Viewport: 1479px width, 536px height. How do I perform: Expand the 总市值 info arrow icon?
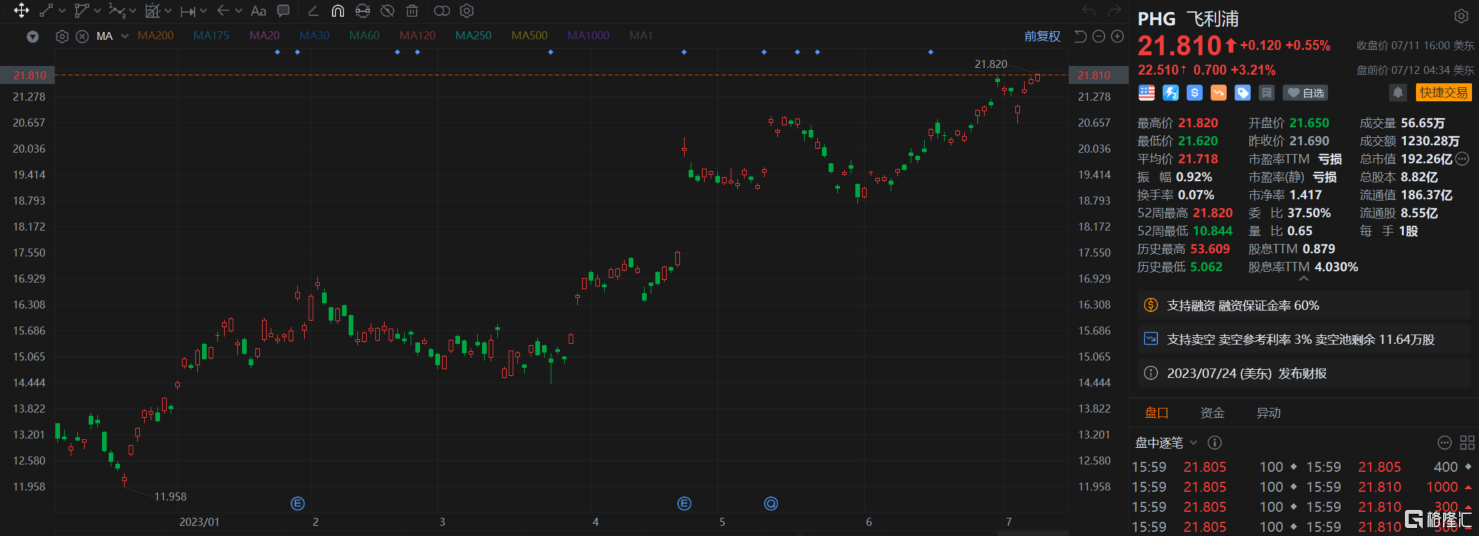[1461, 158]
